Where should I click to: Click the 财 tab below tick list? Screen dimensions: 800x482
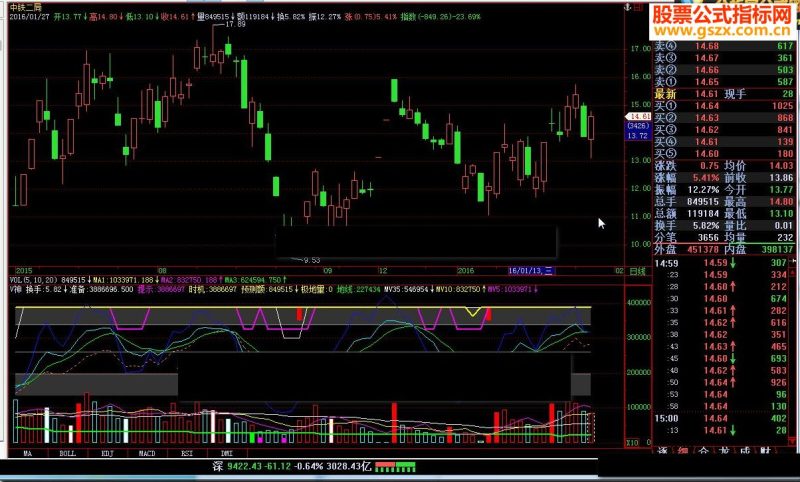(765, 451)
